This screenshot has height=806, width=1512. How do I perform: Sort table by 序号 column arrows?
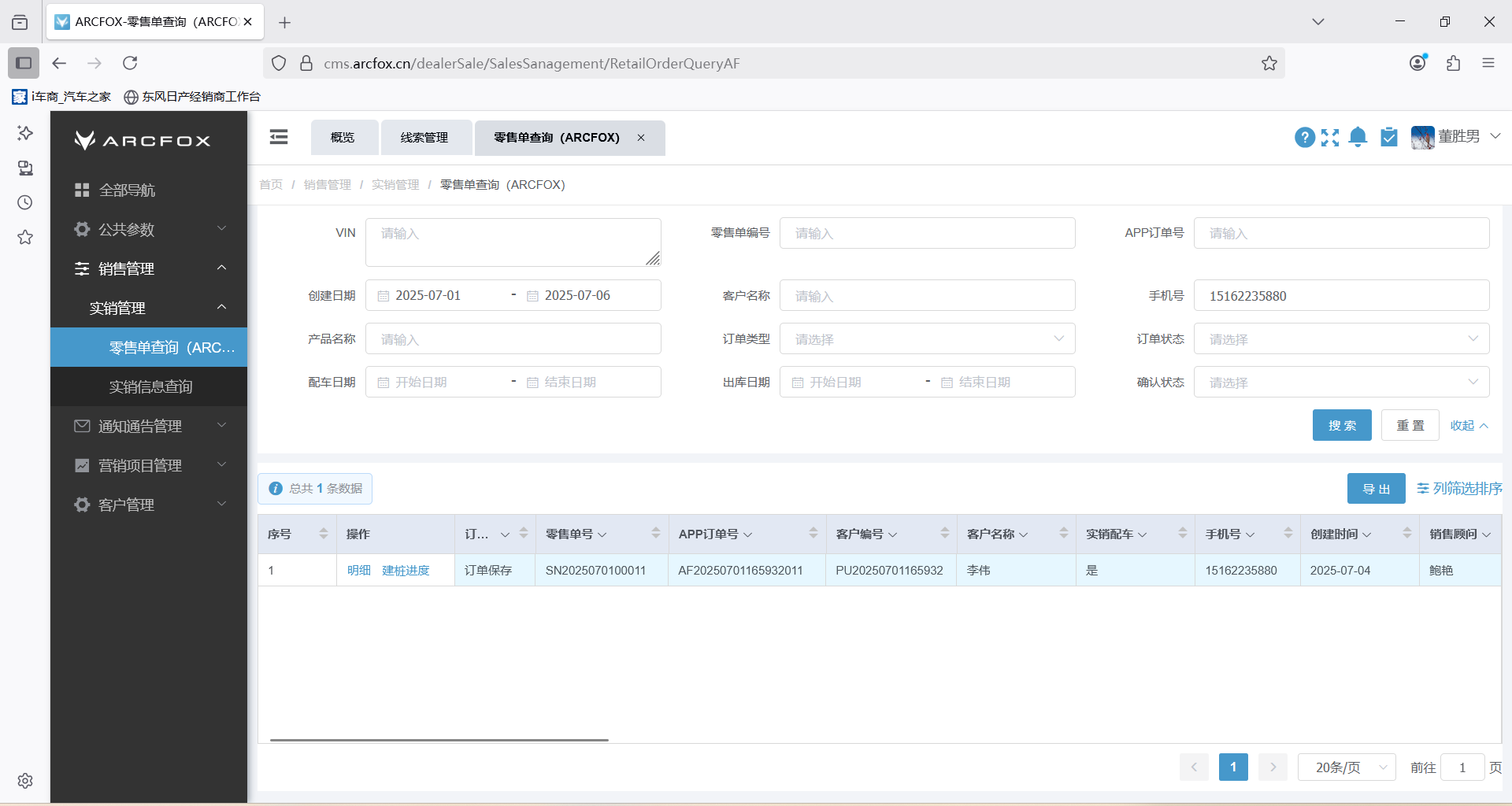click(x=324, y=534)
